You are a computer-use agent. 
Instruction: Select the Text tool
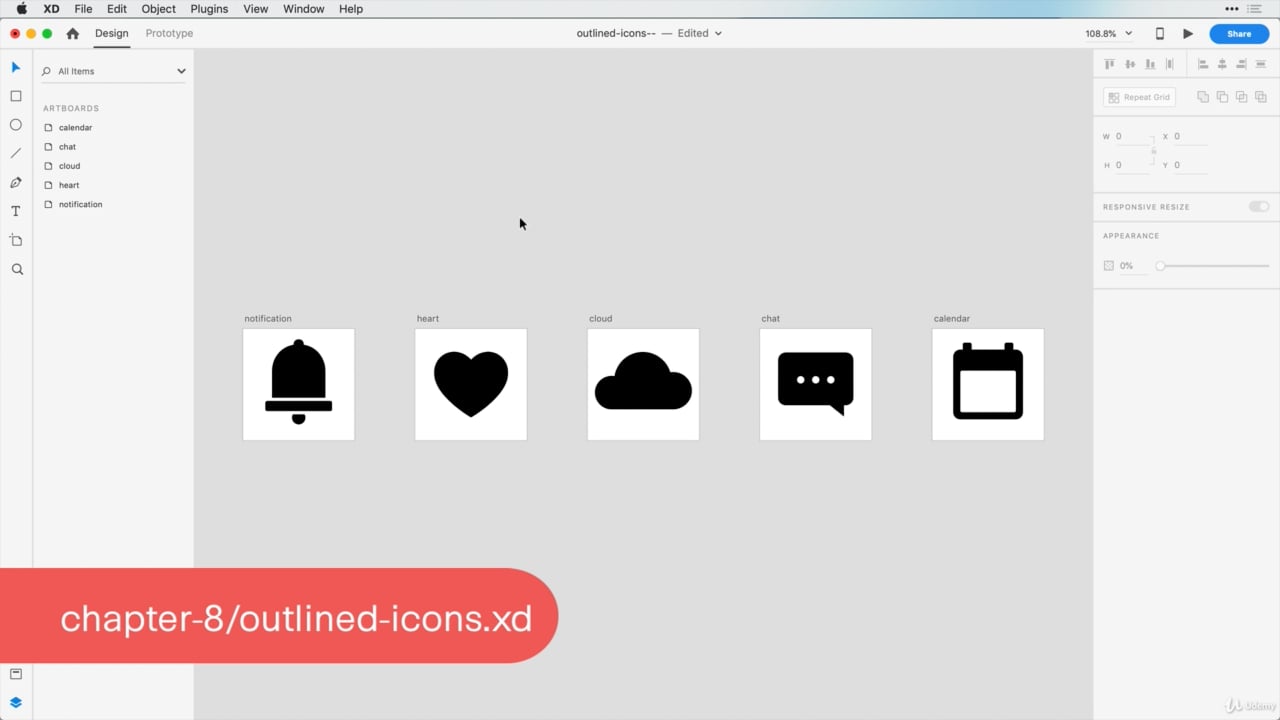[16, 211]
